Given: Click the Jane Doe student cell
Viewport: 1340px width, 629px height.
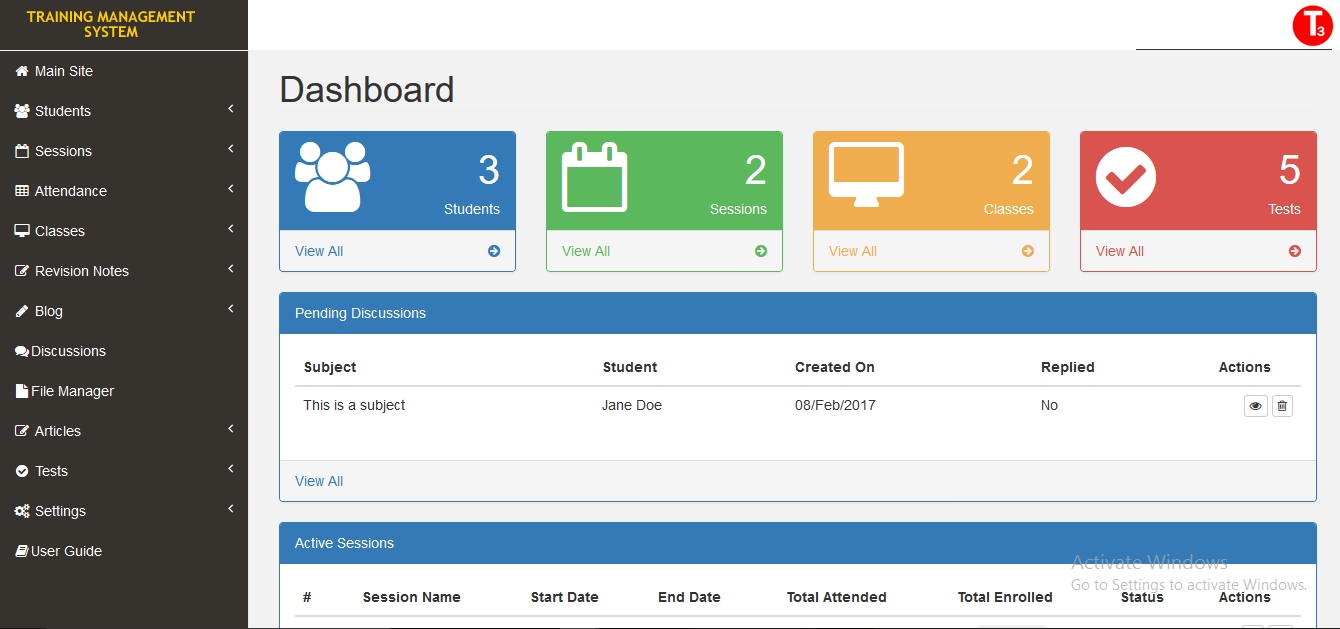Looking at the screenshot, I should point(632,405).
